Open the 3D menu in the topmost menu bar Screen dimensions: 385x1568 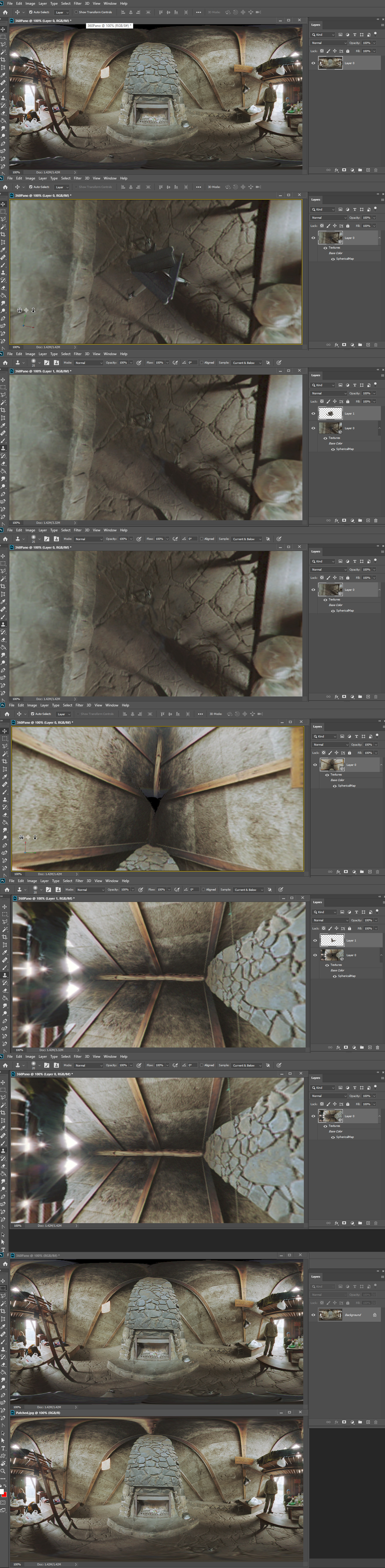pyautogui.click(x=86, y=4)
